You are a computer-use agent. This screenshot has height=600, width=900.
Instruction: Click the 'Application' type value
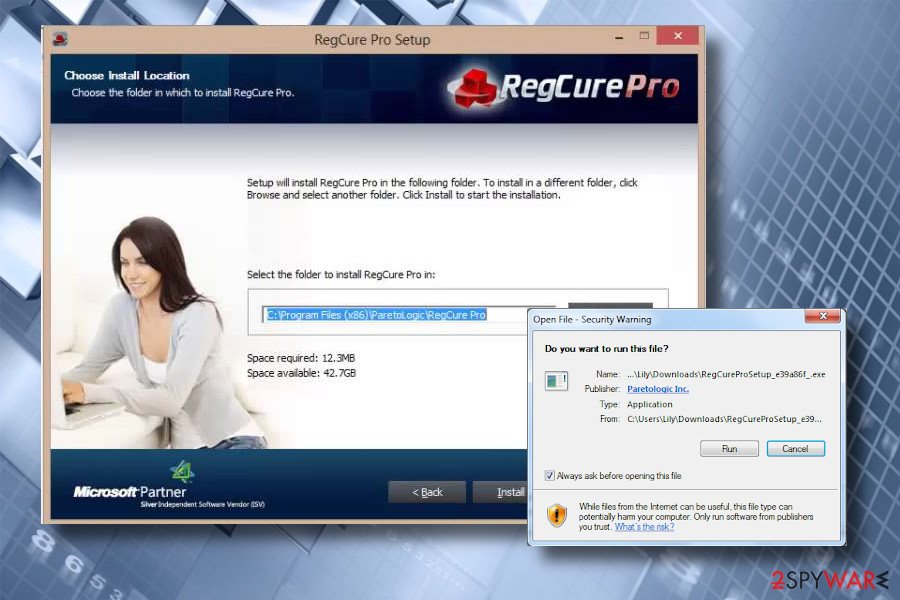pyautogui.click(x=649, y=404)
